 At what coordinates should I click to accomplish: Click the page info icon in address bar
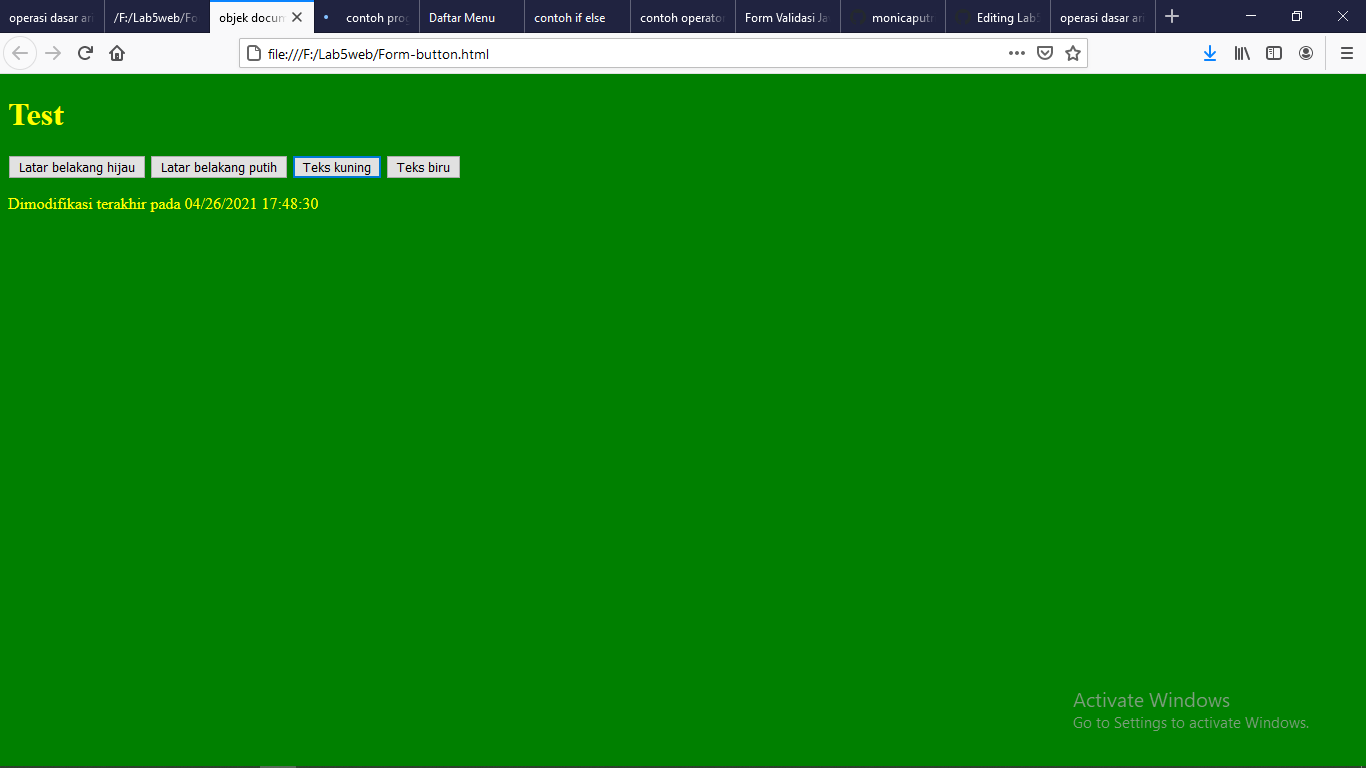(253, 54)
